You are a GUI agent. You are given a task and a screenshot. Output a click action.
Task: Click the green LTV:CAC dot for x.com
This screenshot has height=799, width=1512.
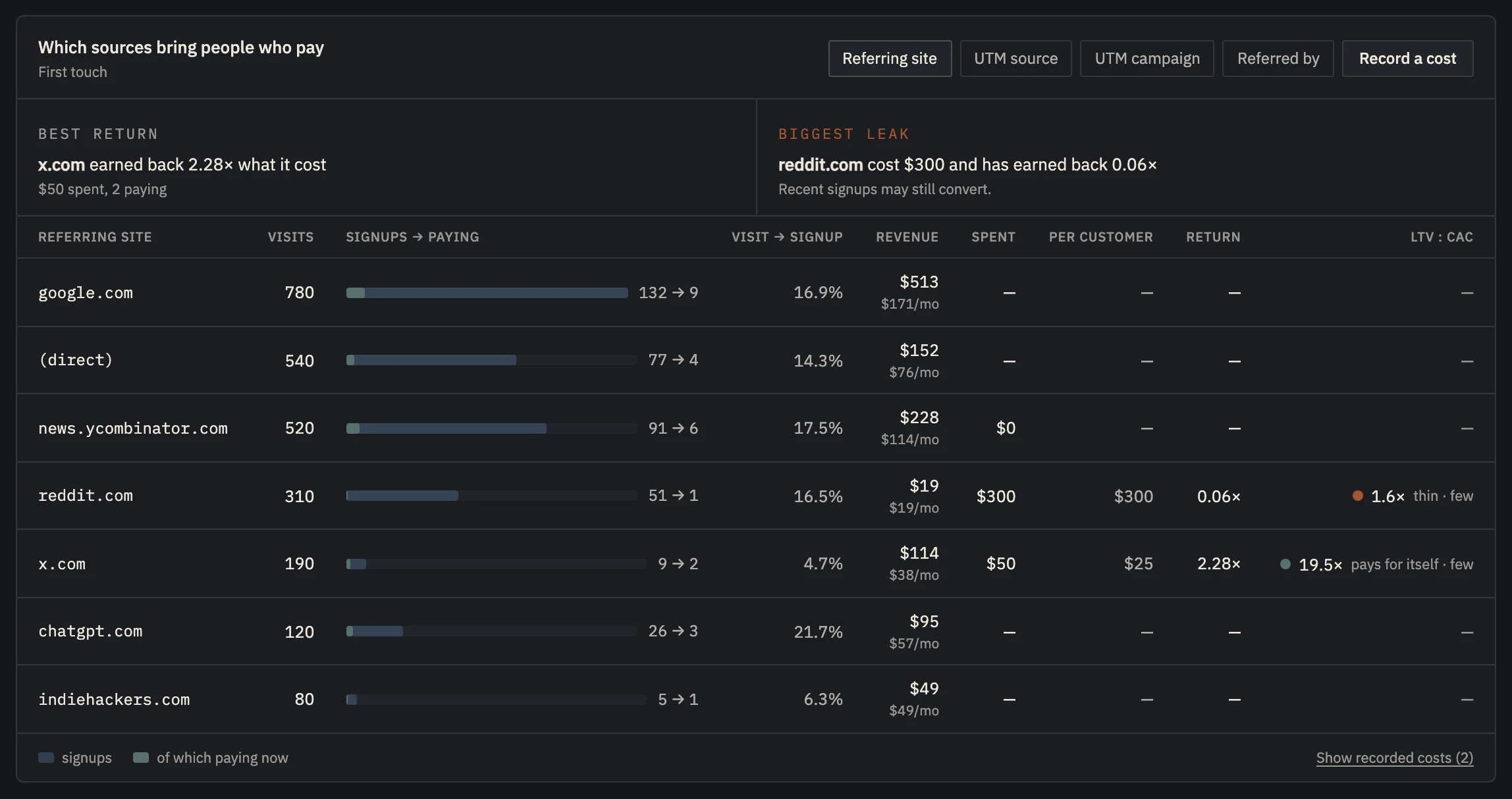coord(1285,564)
